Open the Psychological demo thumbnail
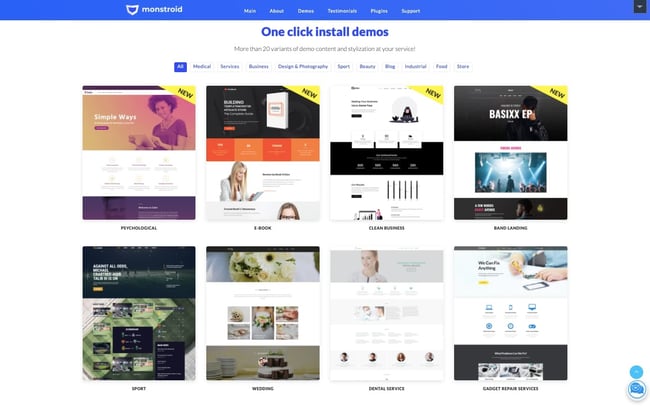Viewport: 650px width, 406px height. [x=138, y=152]
